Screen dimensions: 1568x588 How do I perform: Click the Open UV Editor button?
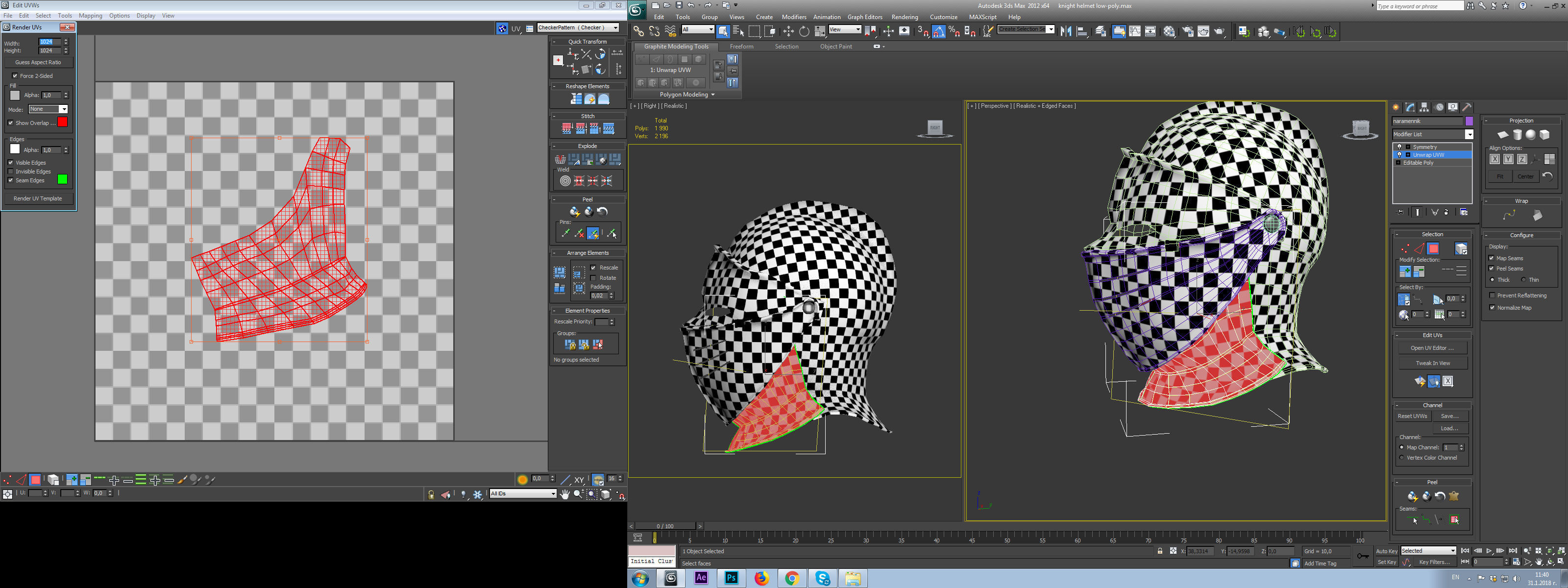tap(1432, 348)
